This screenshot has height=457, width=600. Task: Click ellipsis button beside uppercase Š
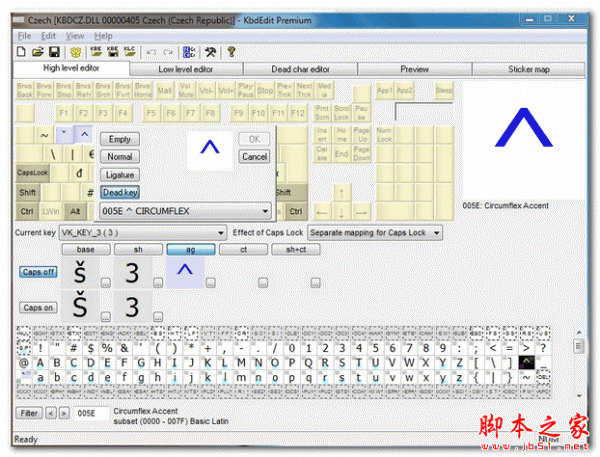(106, 317)
